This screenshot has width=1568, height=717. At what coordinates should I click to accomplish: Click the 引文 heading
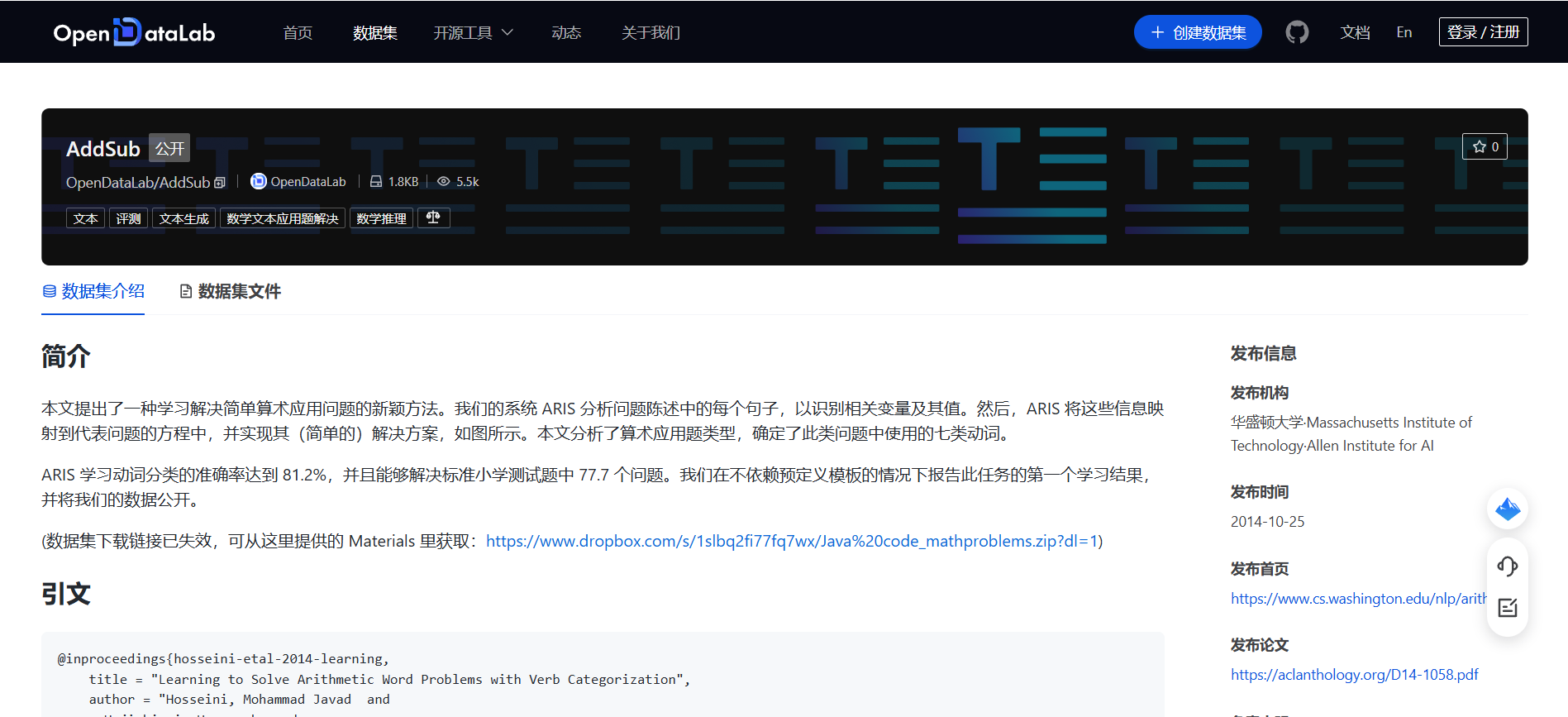pyautogui.click(x=66, y=594)
